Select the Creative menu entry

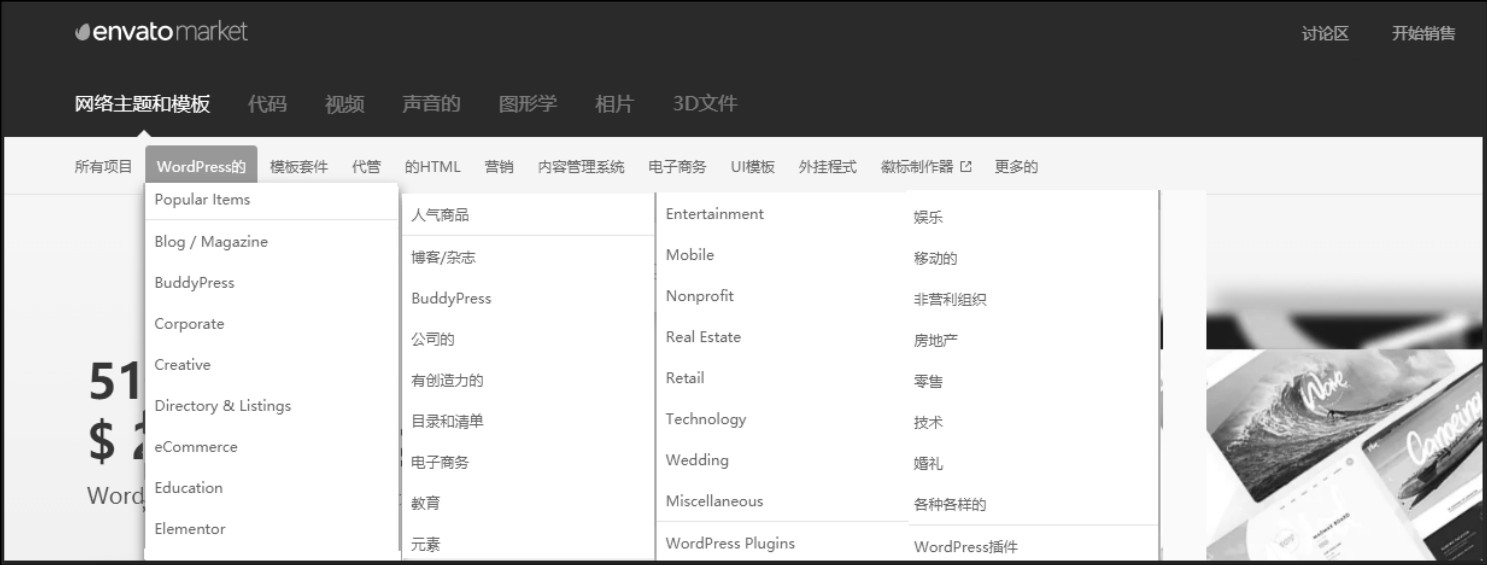tap(182, 365)
